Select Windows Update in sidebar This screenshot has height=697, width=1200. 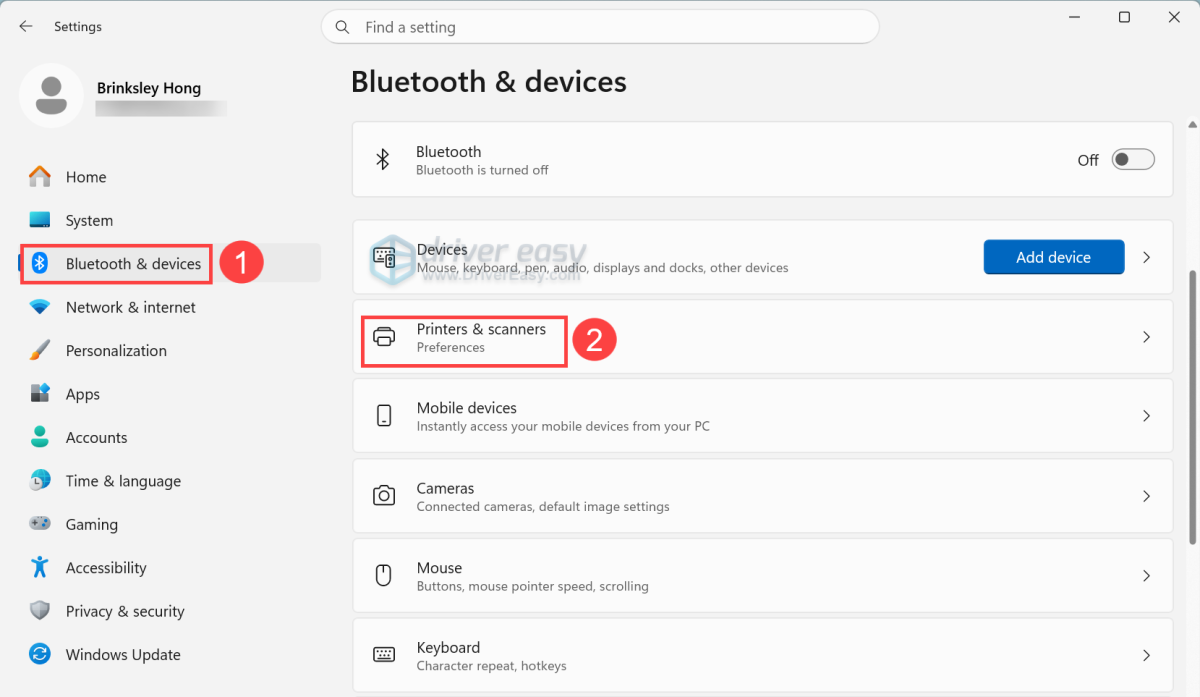click(x=170, y=654)
